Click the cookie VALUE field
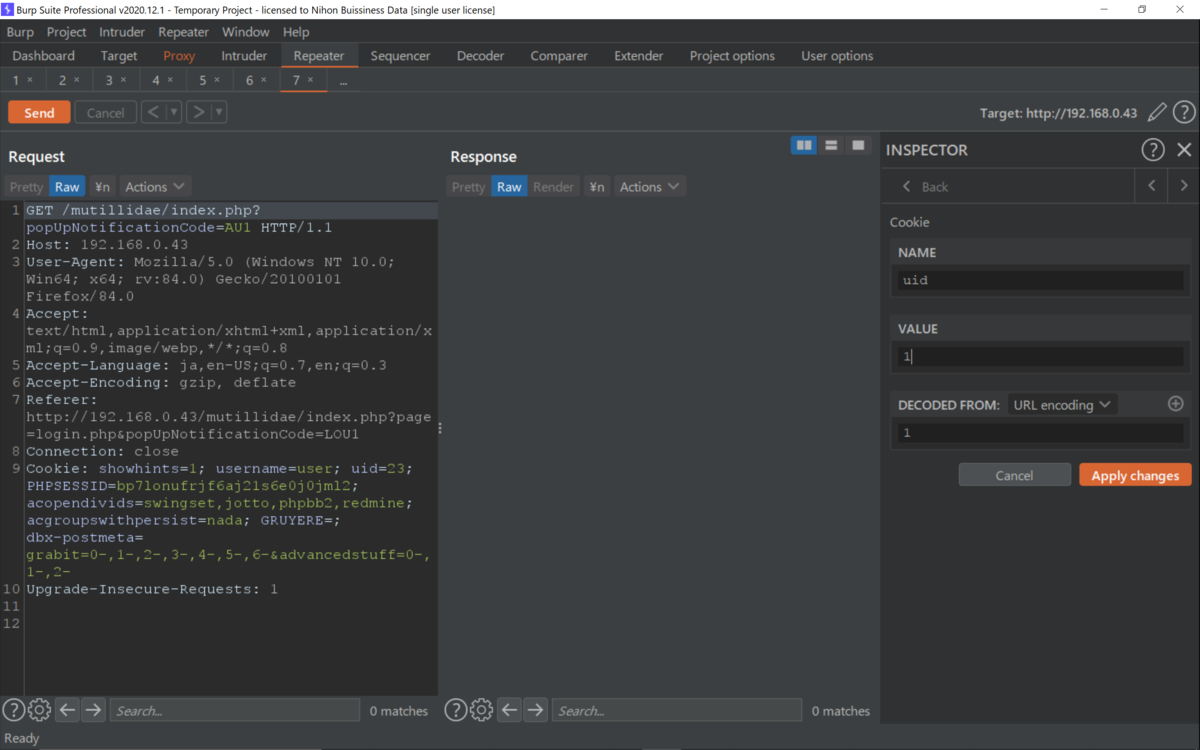1200x750 pixels. pos(1040,357)
